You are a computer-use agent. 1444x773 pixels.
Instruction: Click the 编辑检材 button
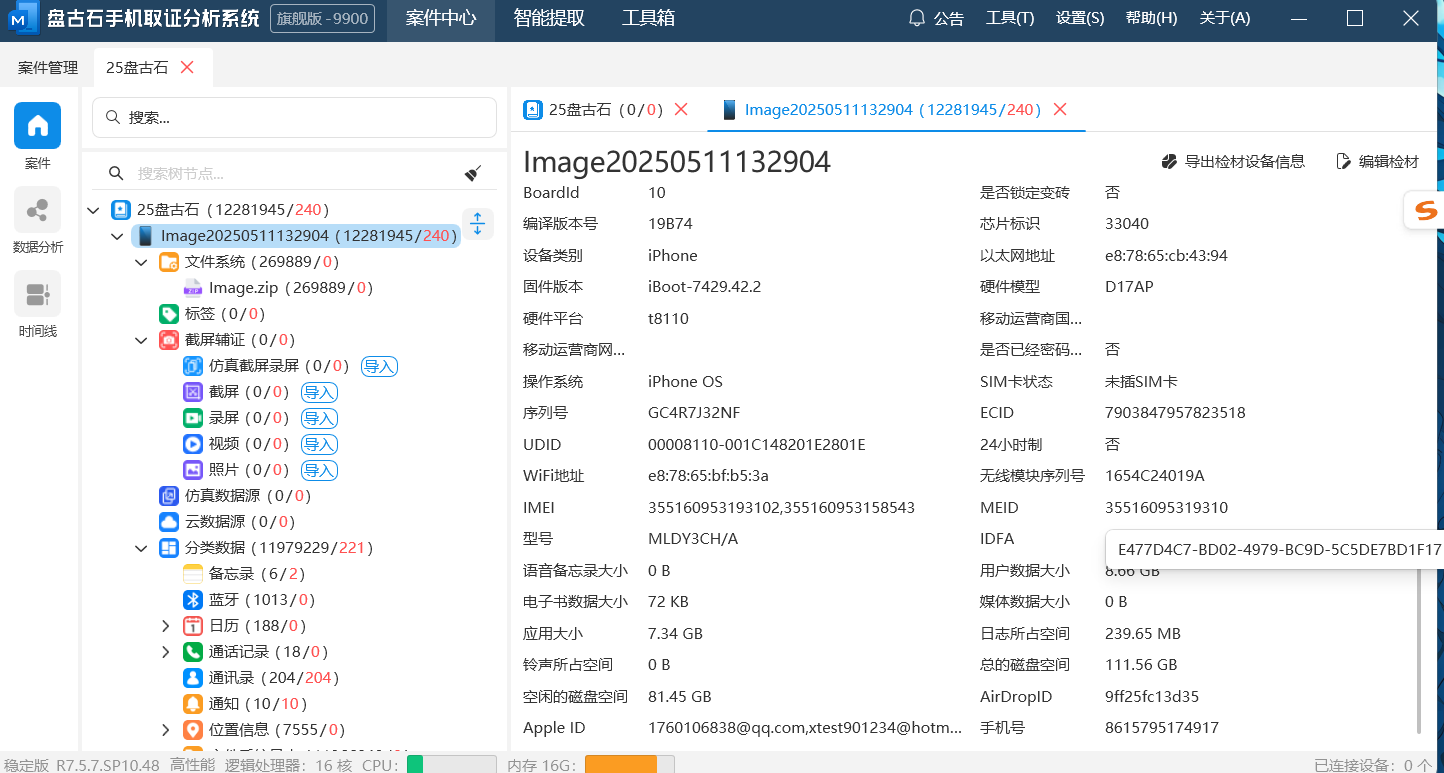pyautogui.click(x=1378, y=161)
